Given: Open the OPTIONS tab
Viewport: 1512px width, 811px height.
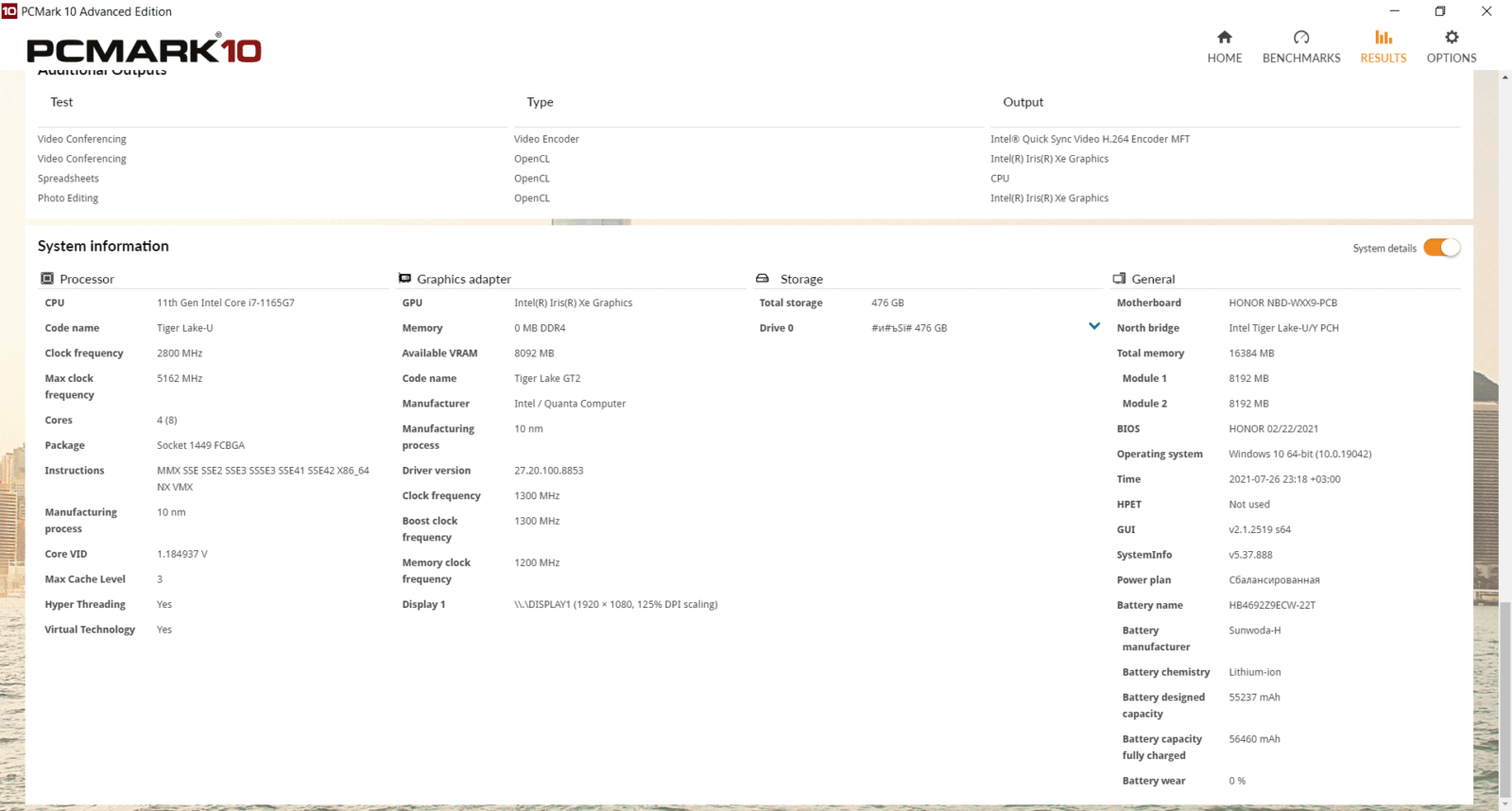Looking at the screenshot, I should 1452,47.
